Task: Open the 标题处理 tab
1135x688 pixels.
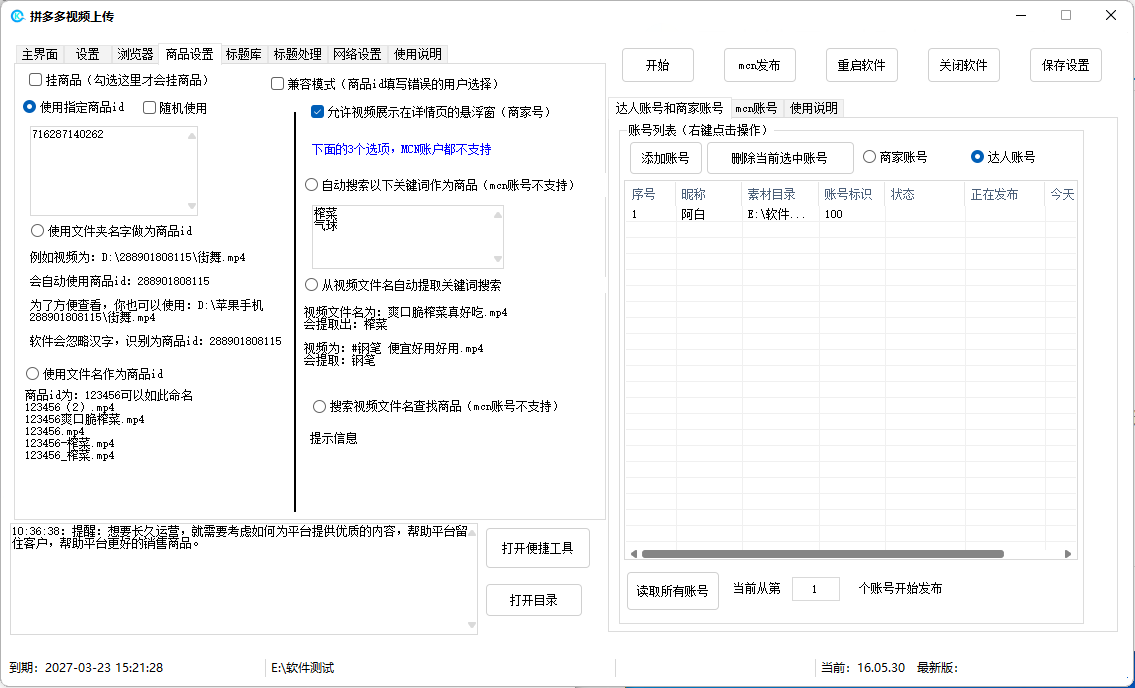Action: click(x=298, y=54)
